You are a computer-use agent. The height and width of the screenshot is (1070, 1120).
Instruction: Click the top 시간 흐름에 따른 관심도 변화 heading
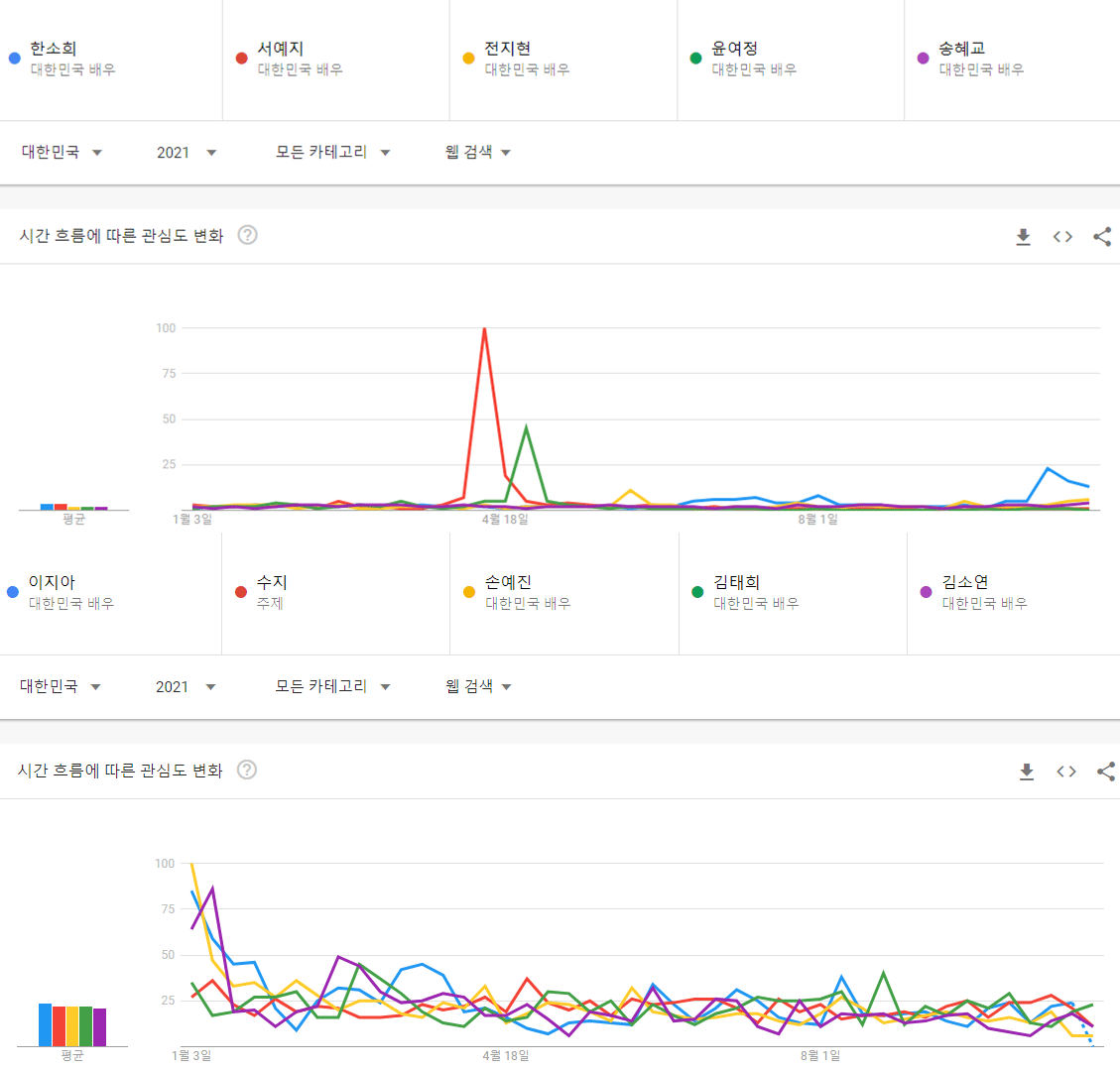pyautogui.click(x=121, y=236)
